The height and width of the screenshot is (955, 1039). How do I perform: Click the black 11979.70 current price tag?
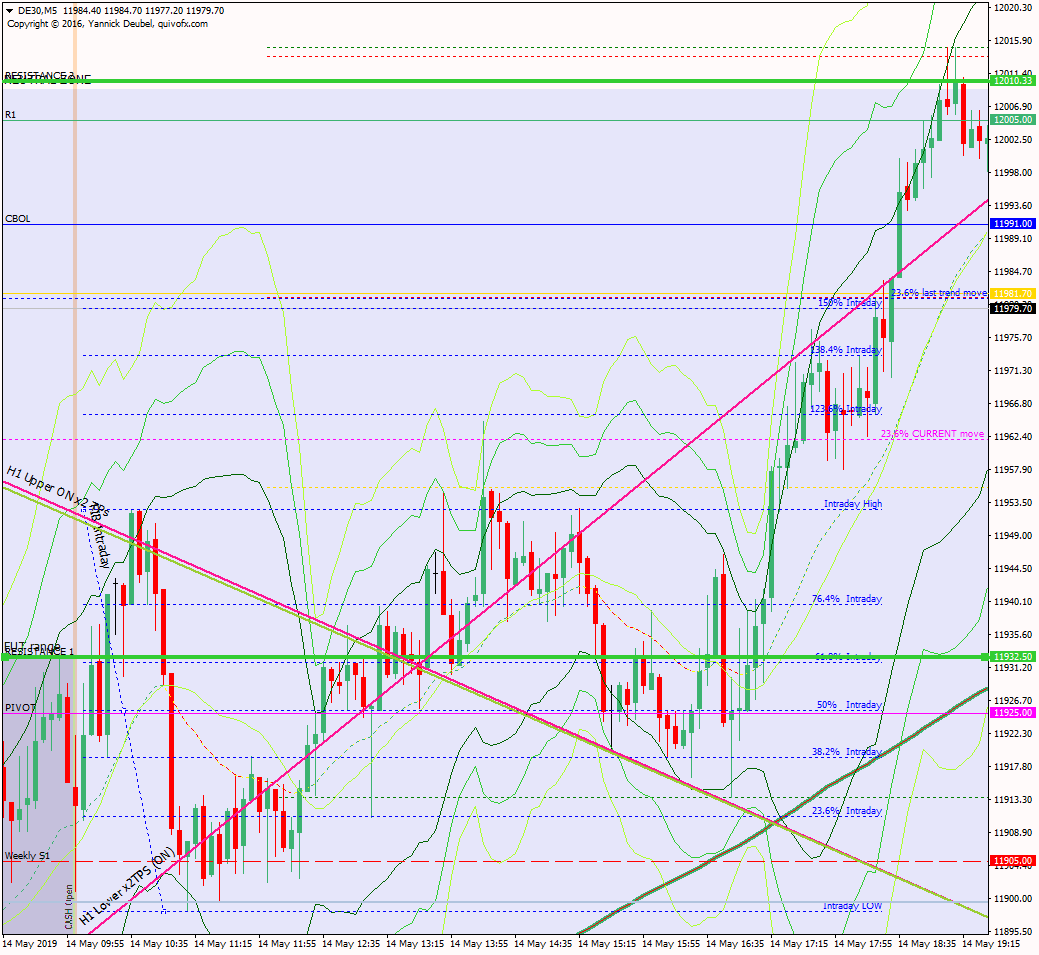(1012, 308)
